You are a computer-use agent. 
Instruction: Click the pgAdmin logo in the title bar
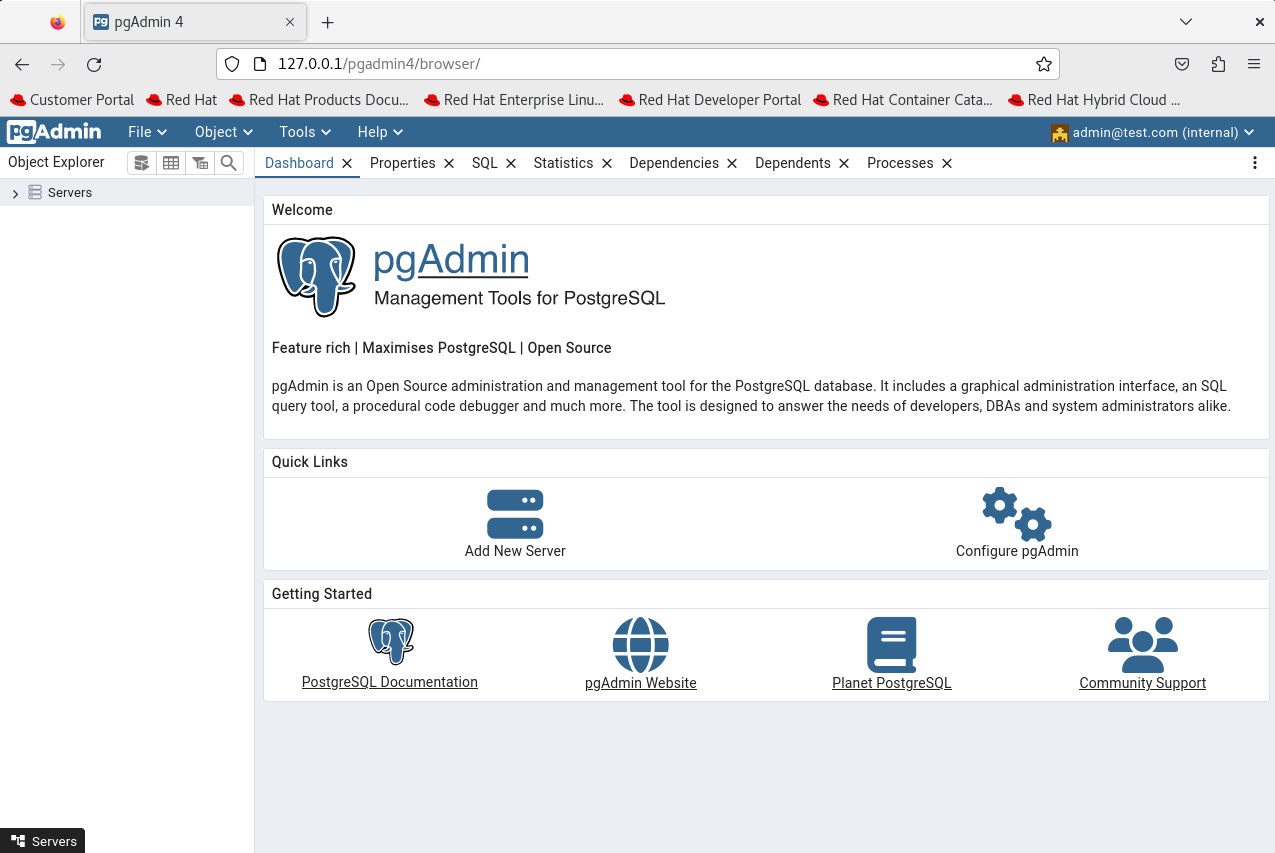pos(54,131)
